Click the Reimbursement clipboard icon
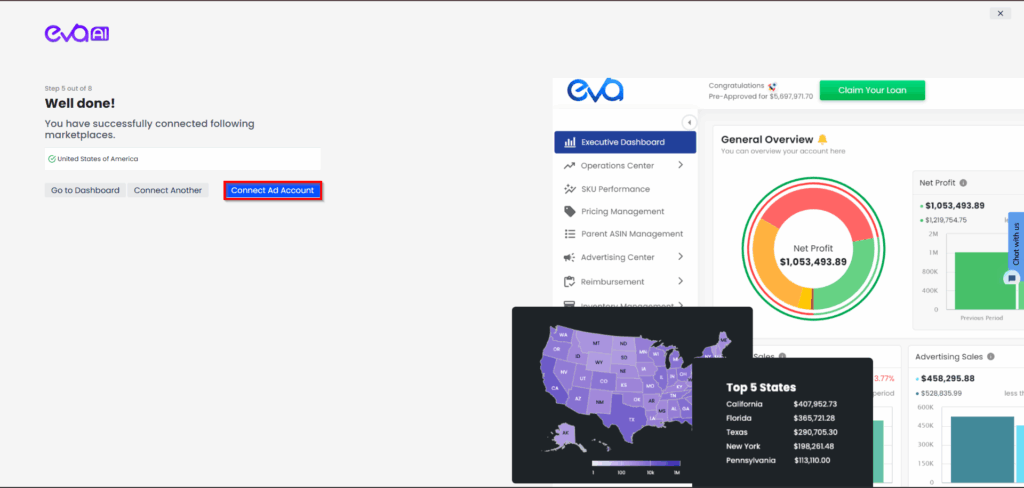 pyautogui.click(x=569, y=282)
